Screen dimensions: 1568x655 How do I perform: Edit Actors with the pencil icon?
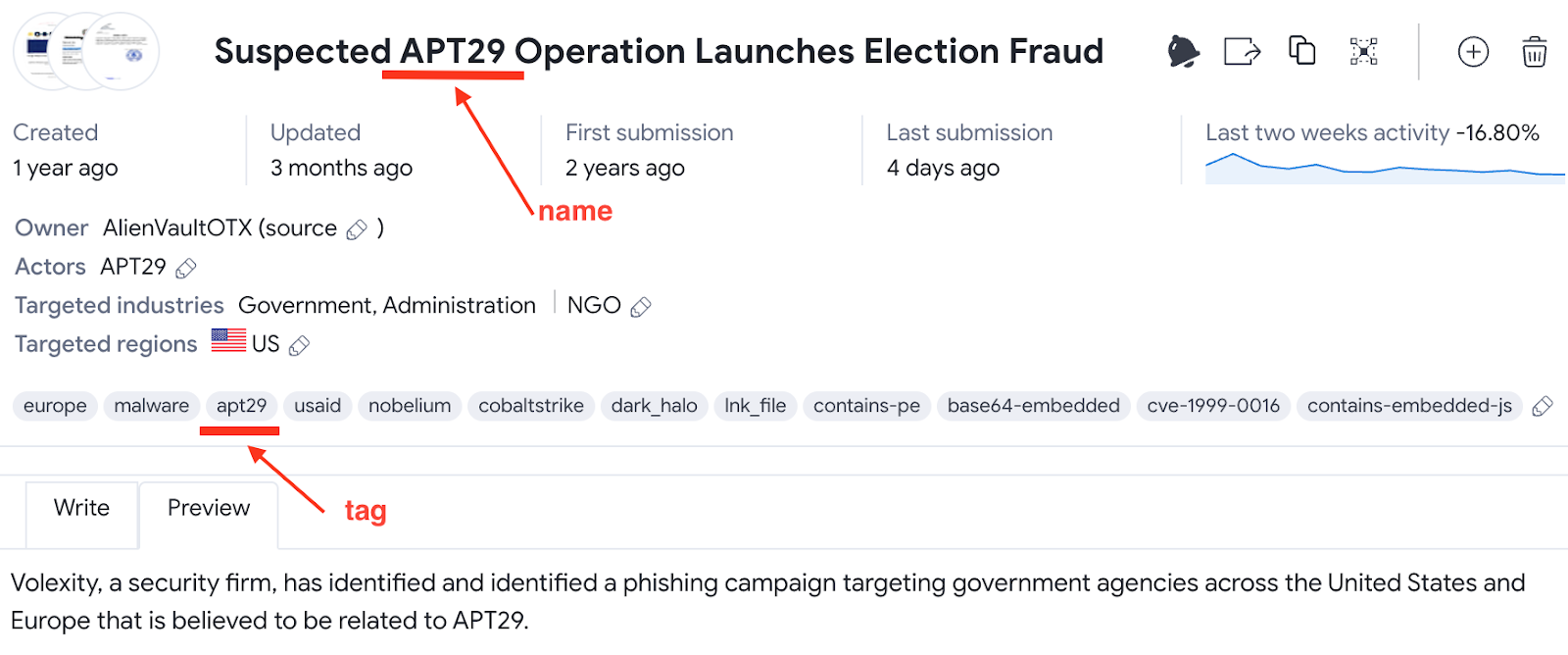pyautogui.click(x=186, y=268)
